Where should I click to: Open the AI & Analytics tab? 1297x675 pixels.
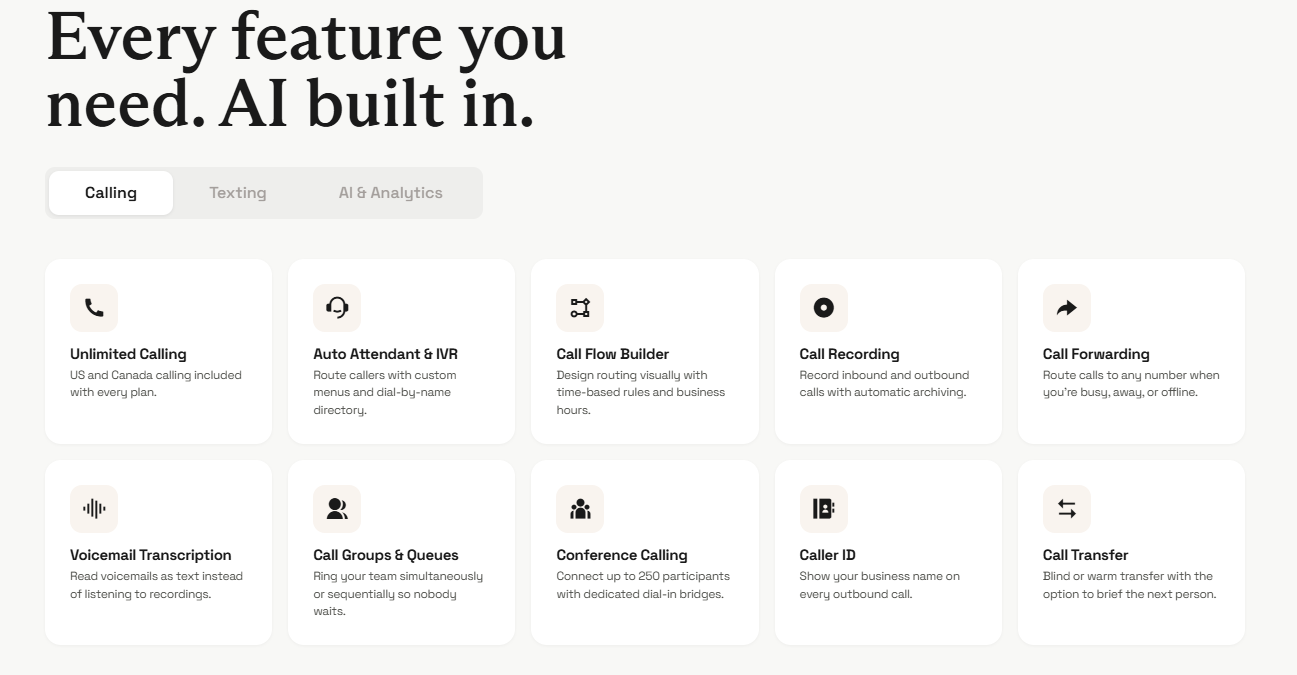click(x=391, y=193)
